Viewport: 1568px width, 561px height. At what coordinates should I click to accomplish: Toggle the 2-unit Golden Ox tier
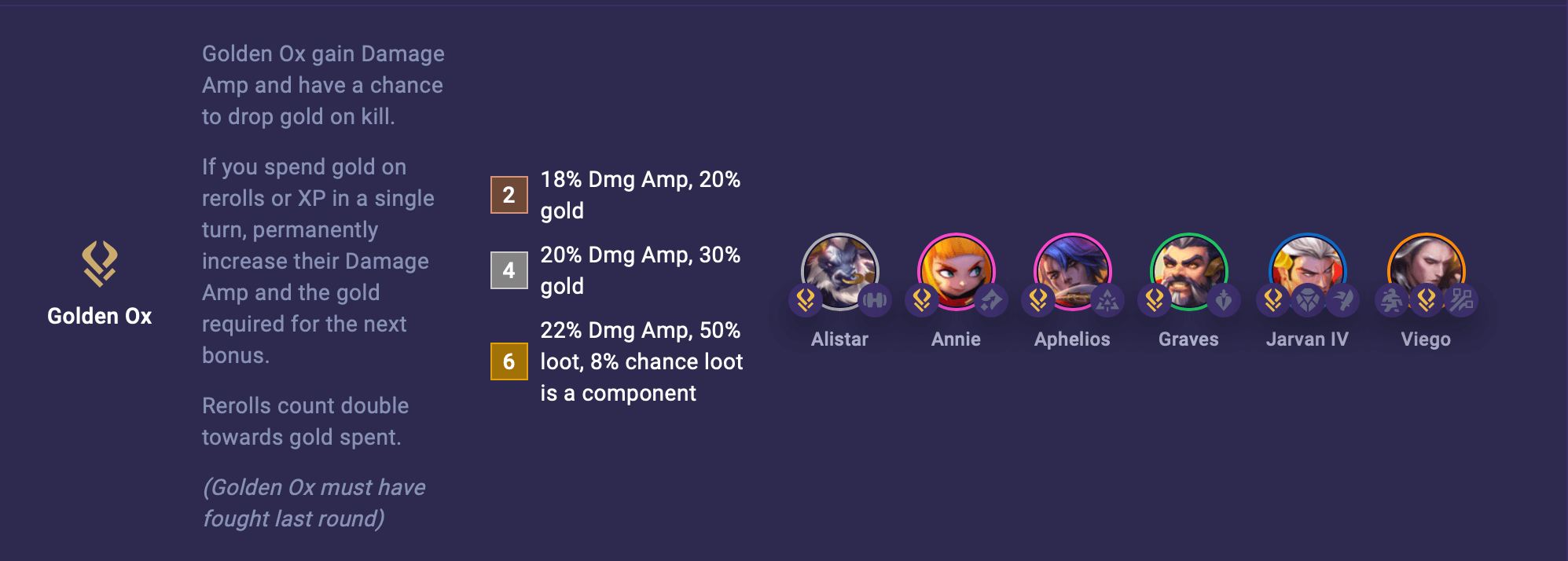(x=508, y=195)
